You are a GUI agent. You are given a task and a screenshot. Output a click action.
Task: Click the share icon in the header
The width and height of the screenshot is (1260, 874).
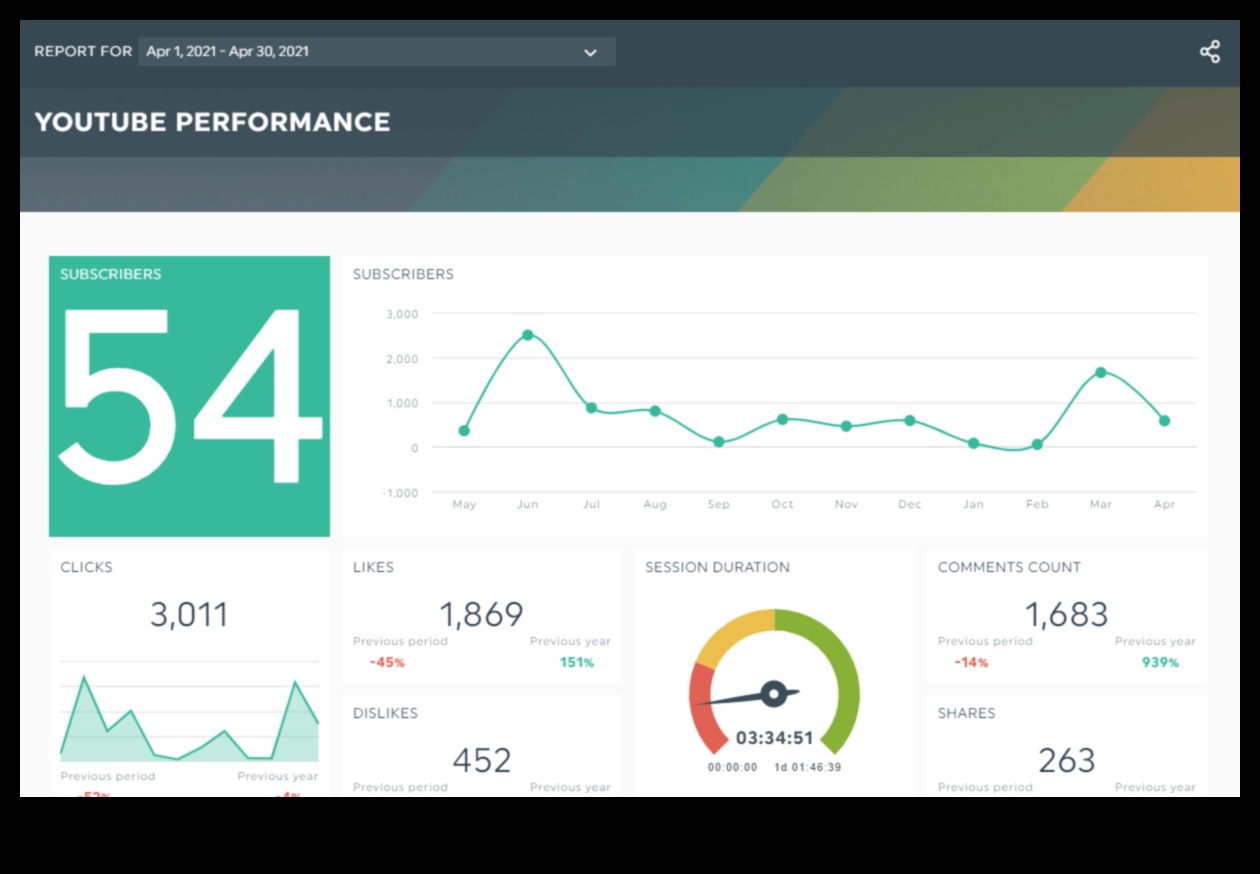click(x=1210, y=52)
